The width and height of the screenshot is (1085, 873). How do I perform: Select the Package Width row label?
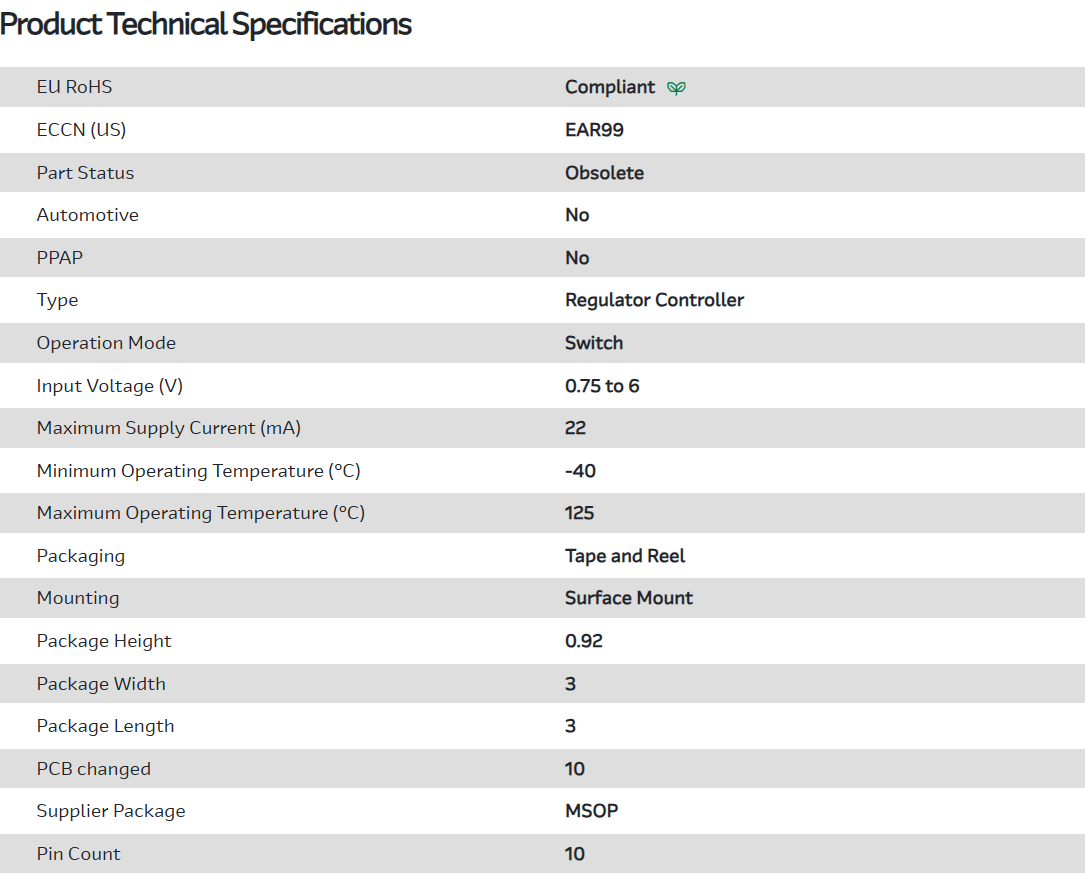(x=101, y=684)
